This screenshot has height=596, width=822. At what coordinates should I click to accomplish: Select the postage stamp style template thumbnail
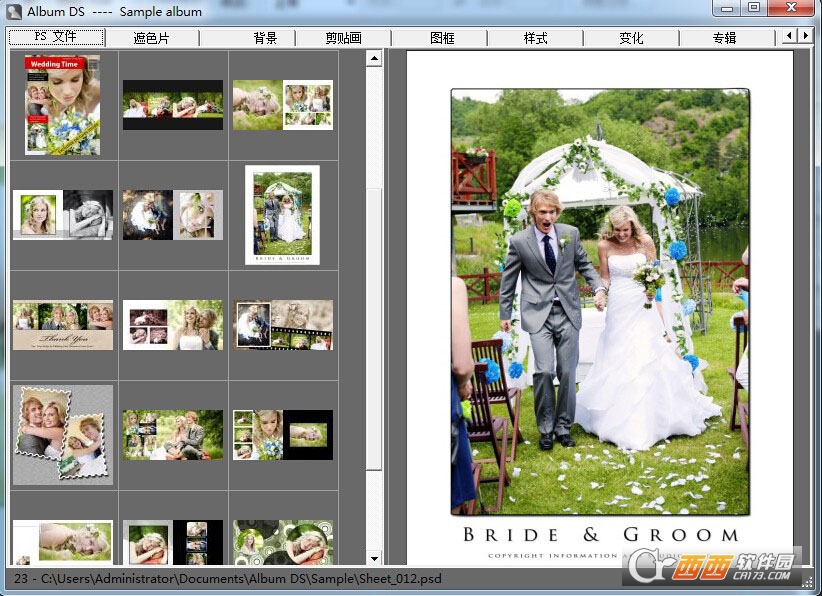click(x=62, y=435)
